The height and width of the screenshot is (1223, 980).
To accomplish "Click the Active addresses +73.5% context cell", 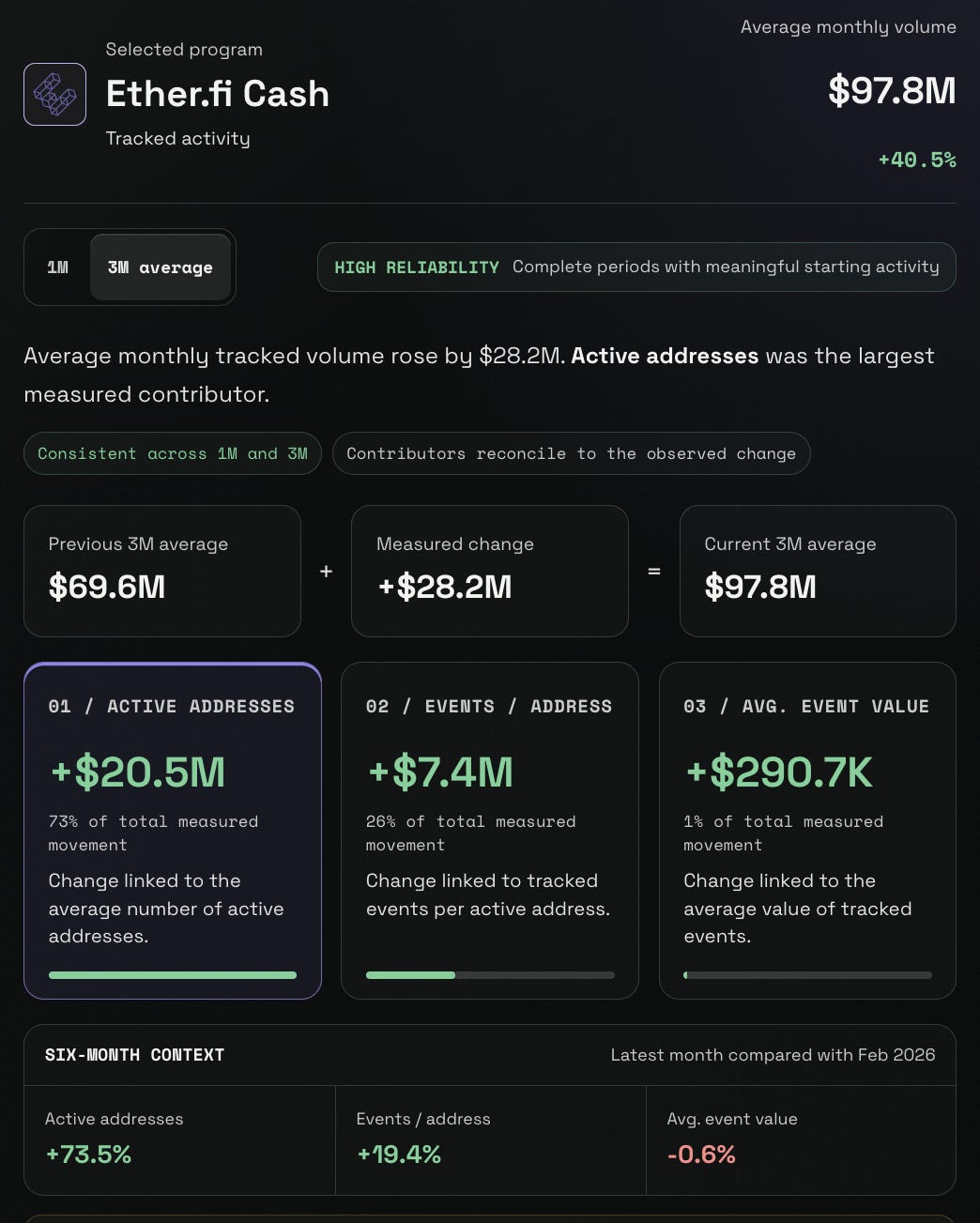I will pyautogui.click(x=179, y=1139).
